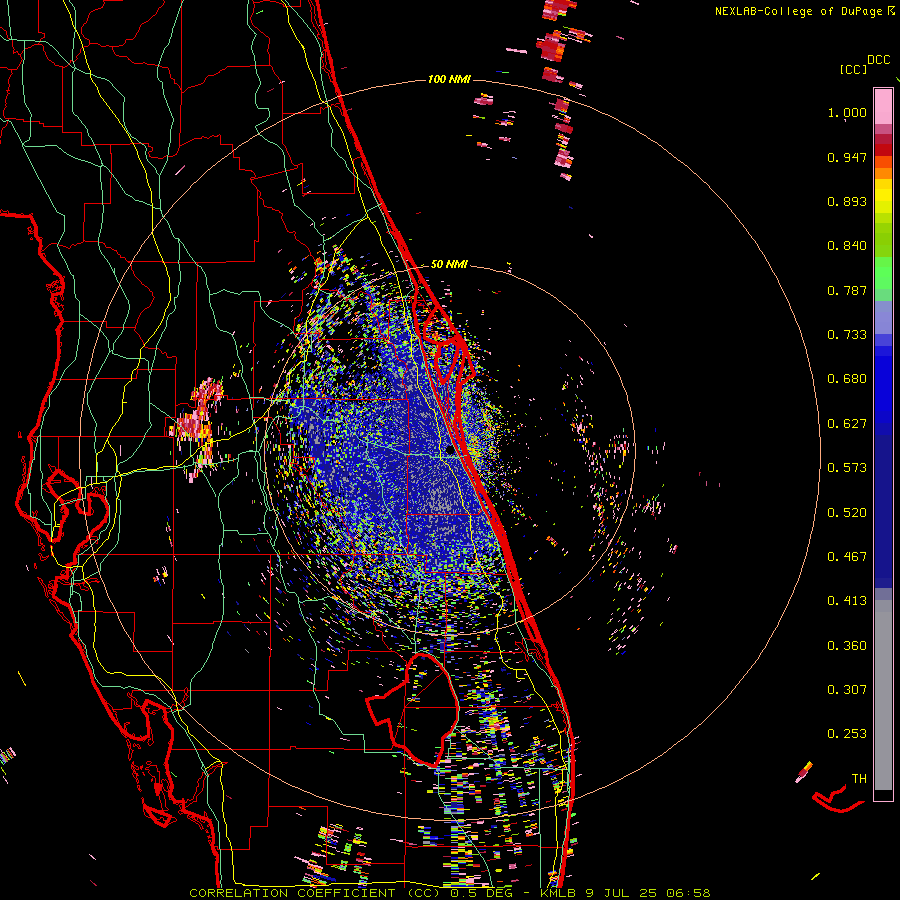
Task: Pick the light pink swatch atop color bar
Action: click(x=883, y=107)
